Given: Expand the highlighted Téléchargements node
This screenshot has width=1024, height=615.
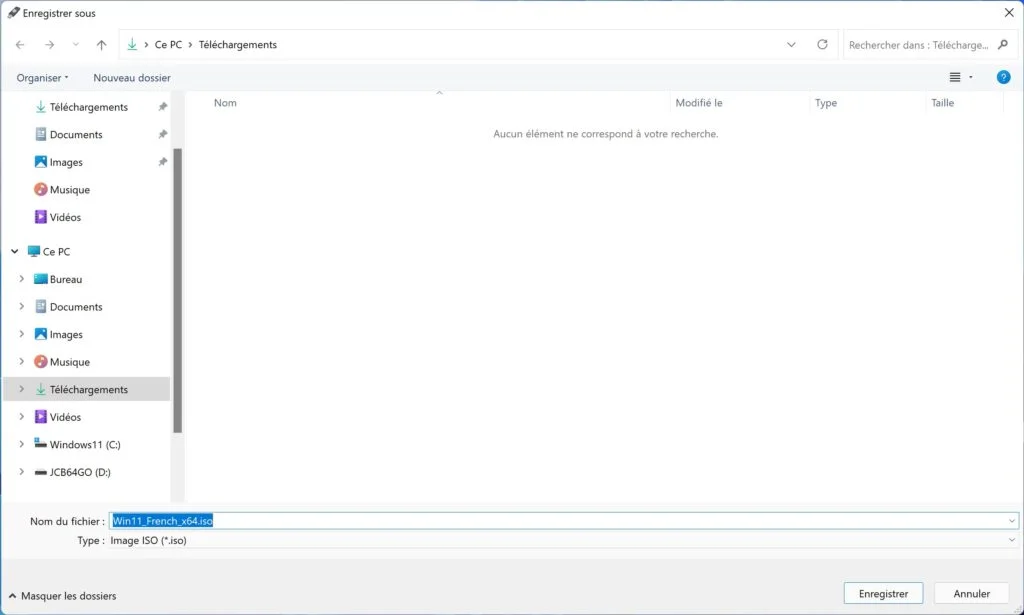Looking at the screenshot, I should click(22, 388).
